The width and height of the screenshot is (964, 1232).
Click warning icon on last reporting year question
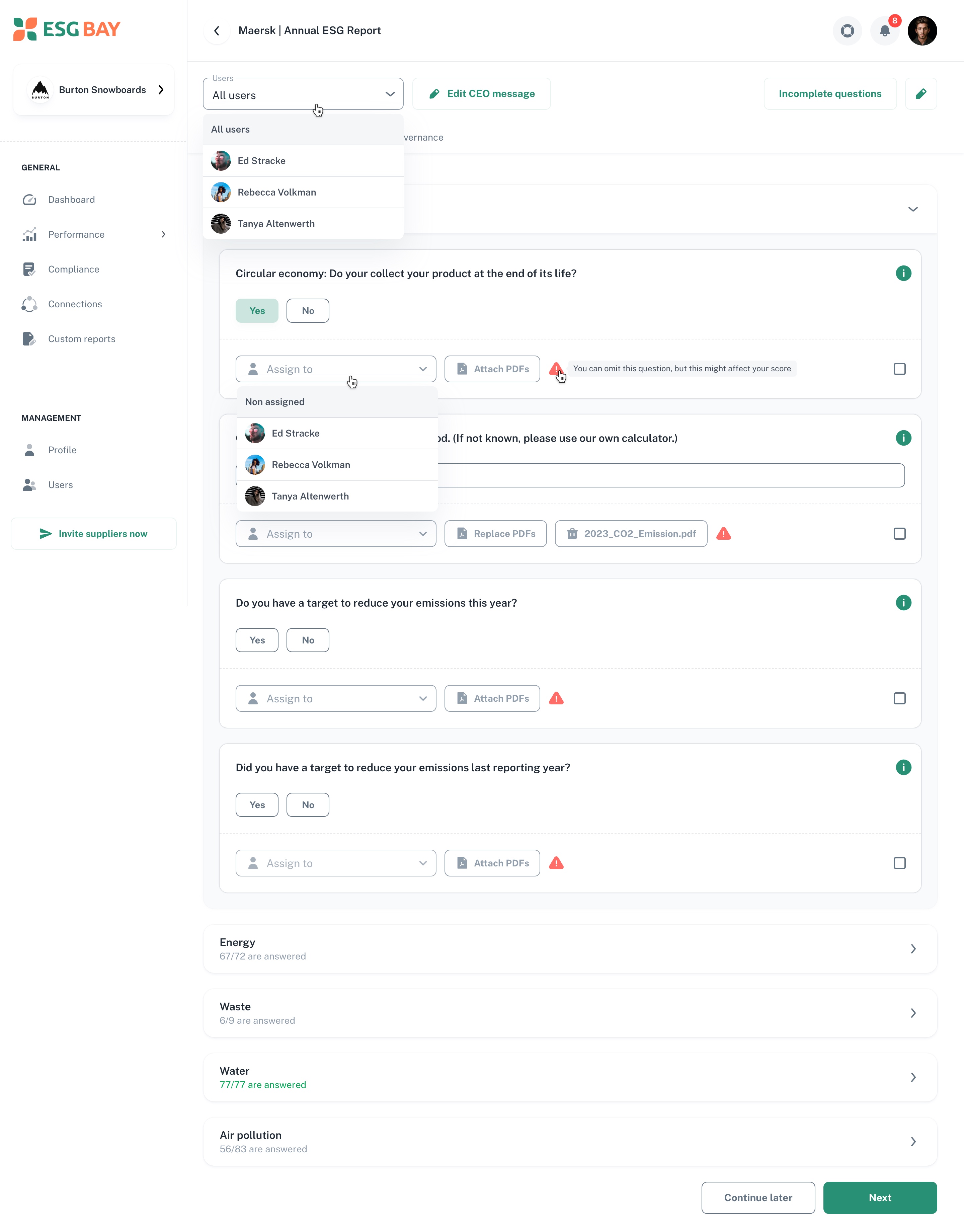pos(556,863)
